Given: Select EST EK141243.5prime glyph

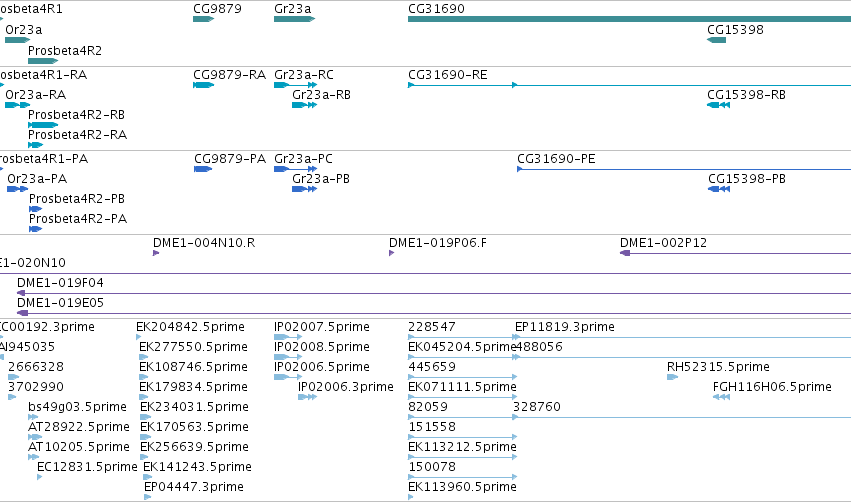Looking at the screenshot, I should point(148,478).
